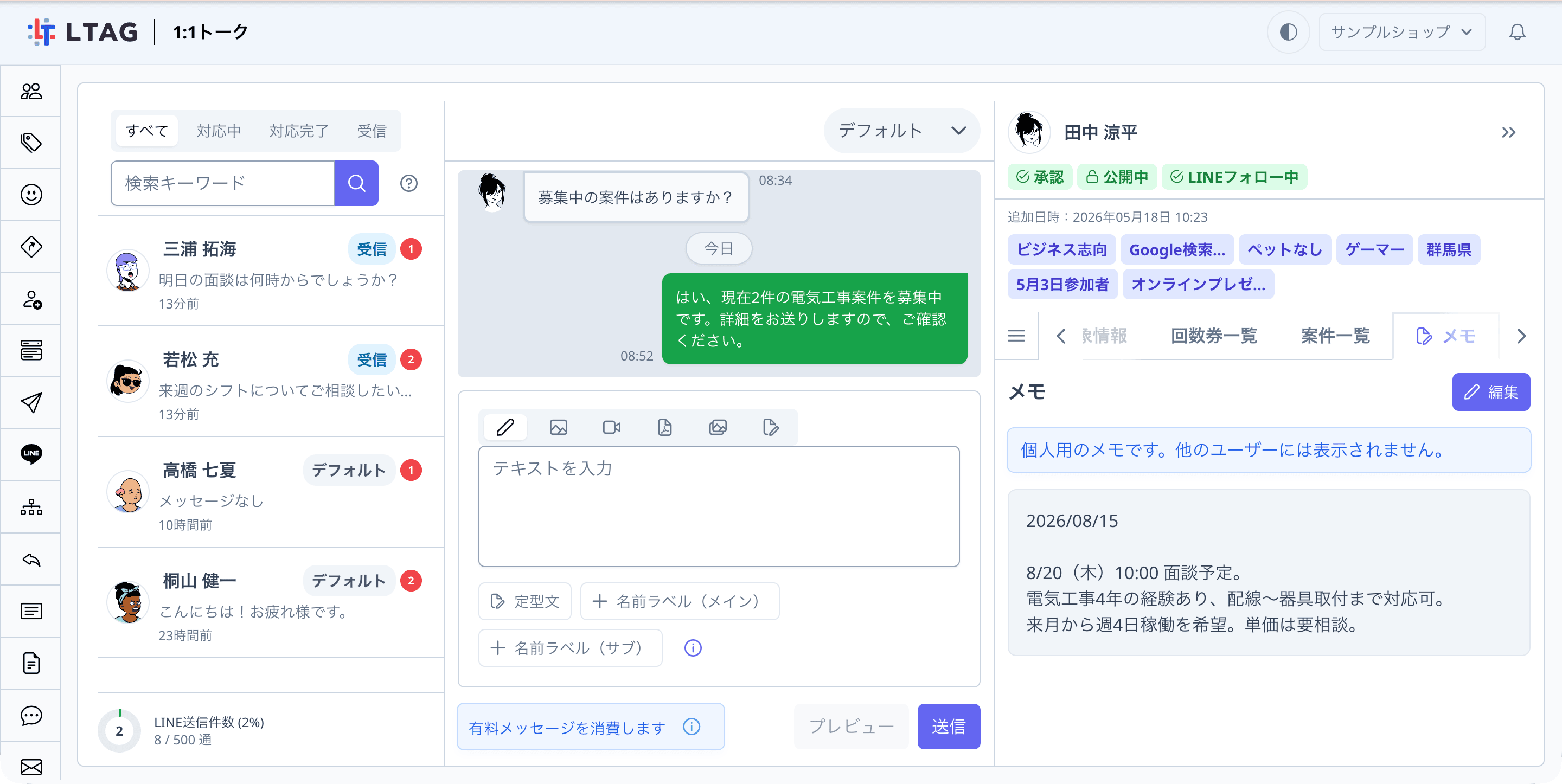The height and width of the screenshot is (784, 1562).
Task: Open the chat bubble sidebar icon
Action: click(x=31, y=716)
